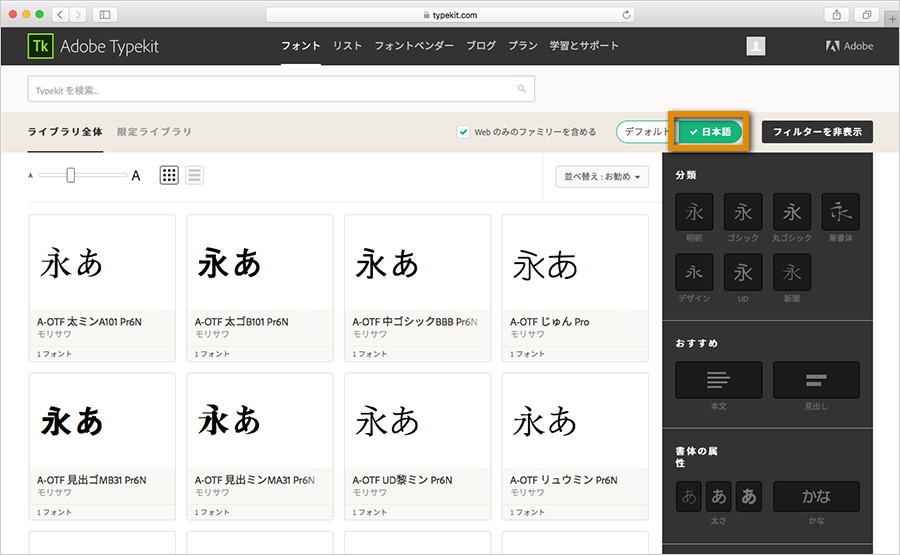Open プラン nav menu
The height and width of the screenshot is (555, 900).
523,46
